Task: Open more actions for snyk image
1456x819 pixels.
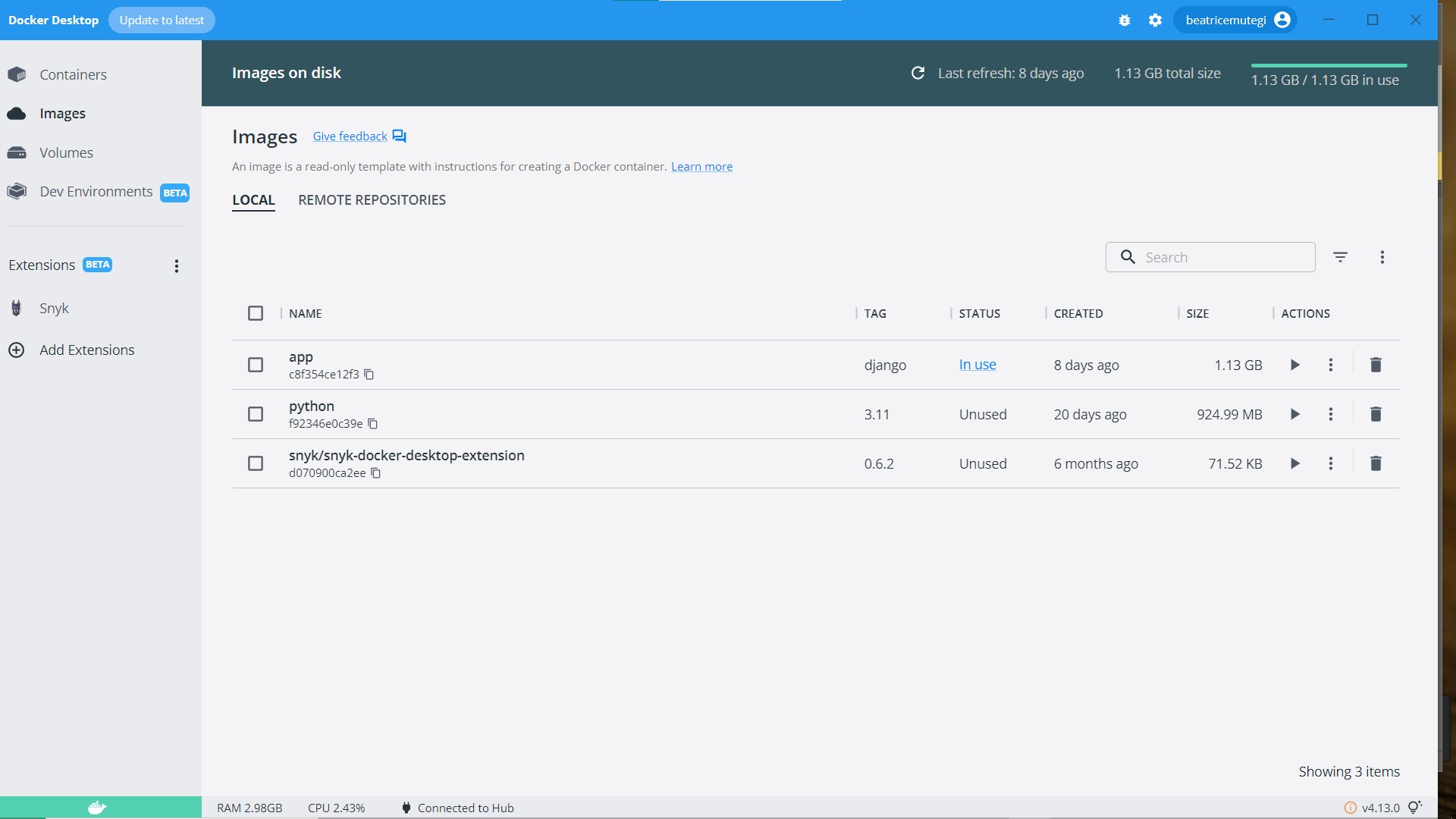Action: pyautogui.click(x=1331, y=463)
